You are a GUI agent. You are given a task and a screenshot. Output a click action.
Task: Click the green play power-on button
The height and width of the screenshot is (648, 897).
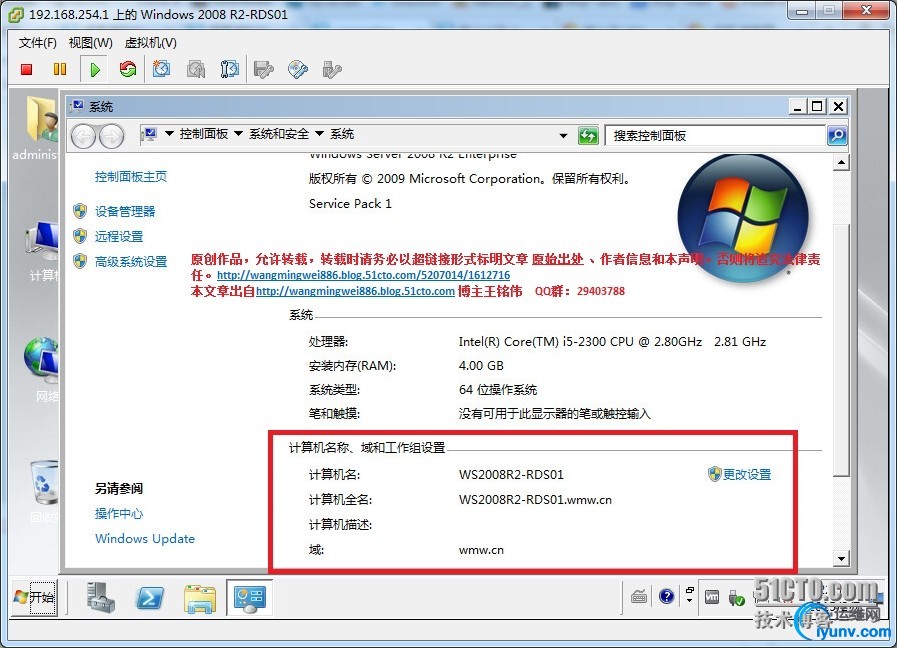[94, 70]
